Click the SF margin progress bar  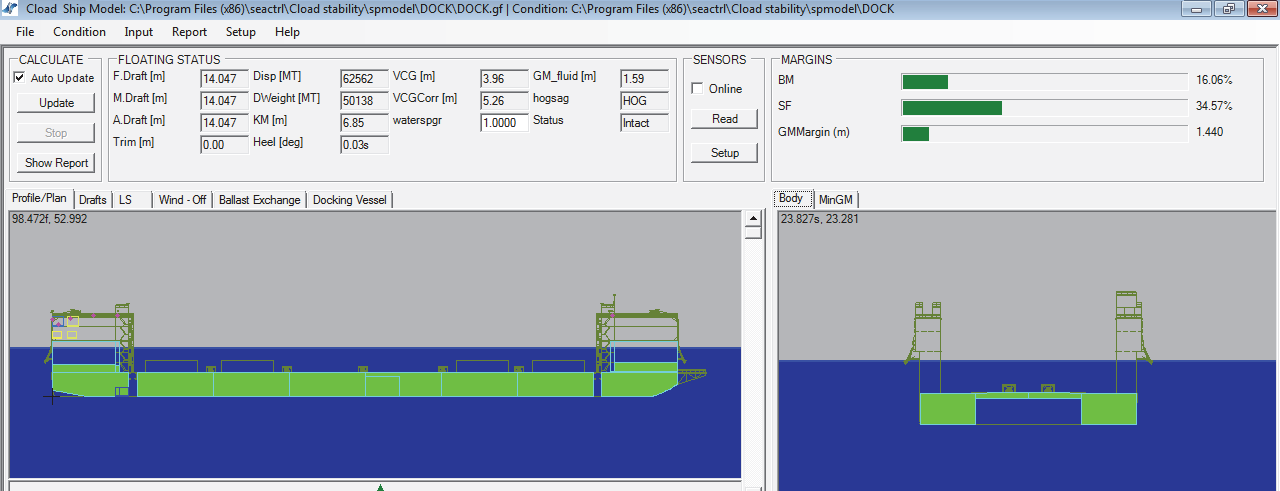click(1044, 107)
